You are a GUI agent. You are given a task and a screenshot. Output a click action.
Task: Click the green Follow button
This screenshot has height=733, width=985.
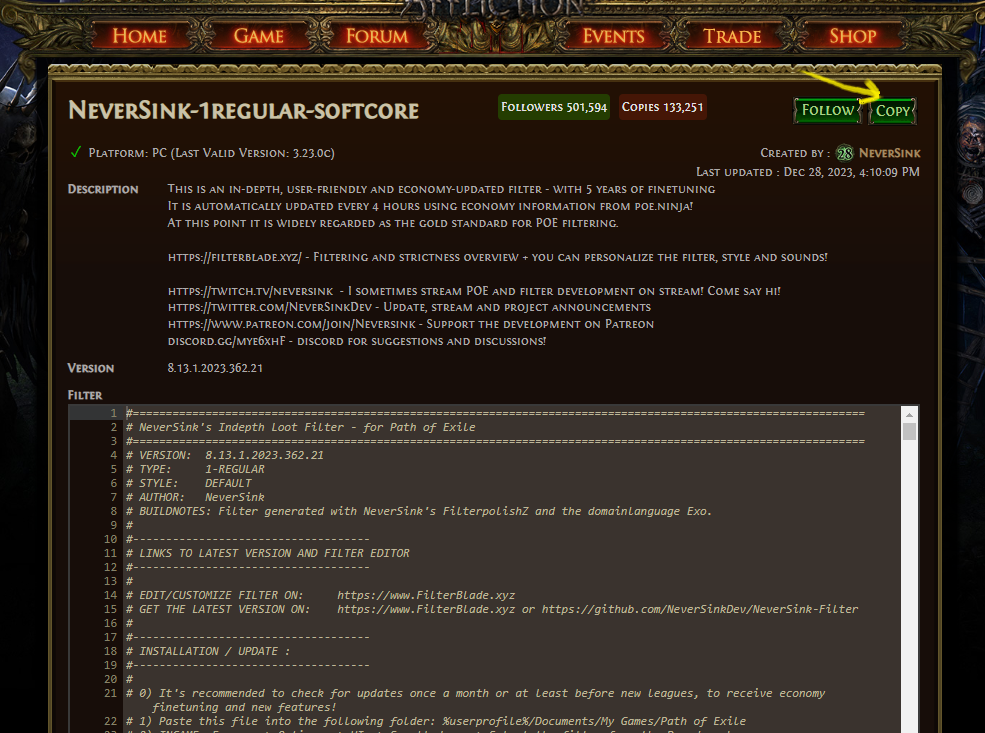[x=827, y=111]
